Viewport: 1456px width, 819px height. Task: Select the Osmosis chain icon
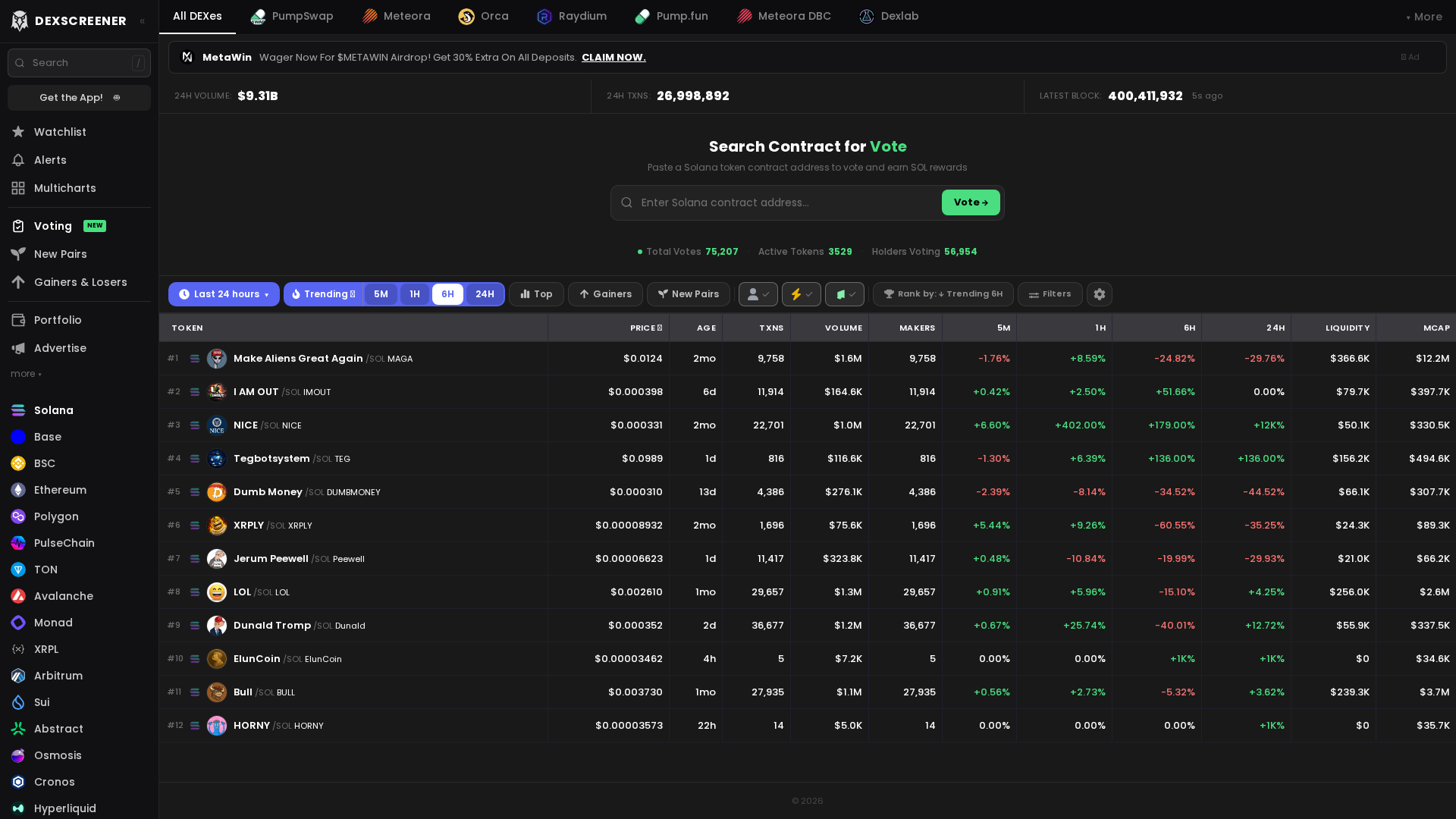[x=18, y=755]
